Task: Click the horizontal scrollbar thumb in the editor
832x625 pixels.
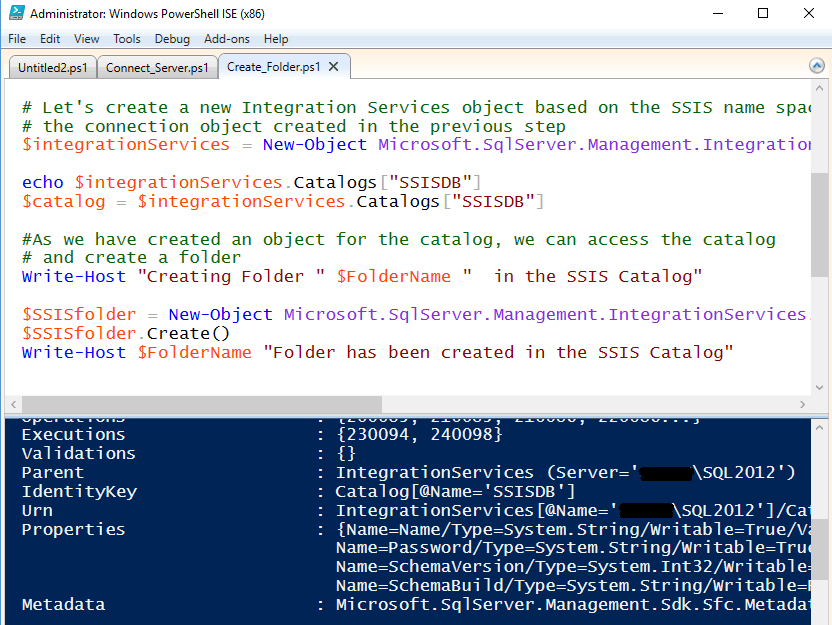Action: pos(202,404)
